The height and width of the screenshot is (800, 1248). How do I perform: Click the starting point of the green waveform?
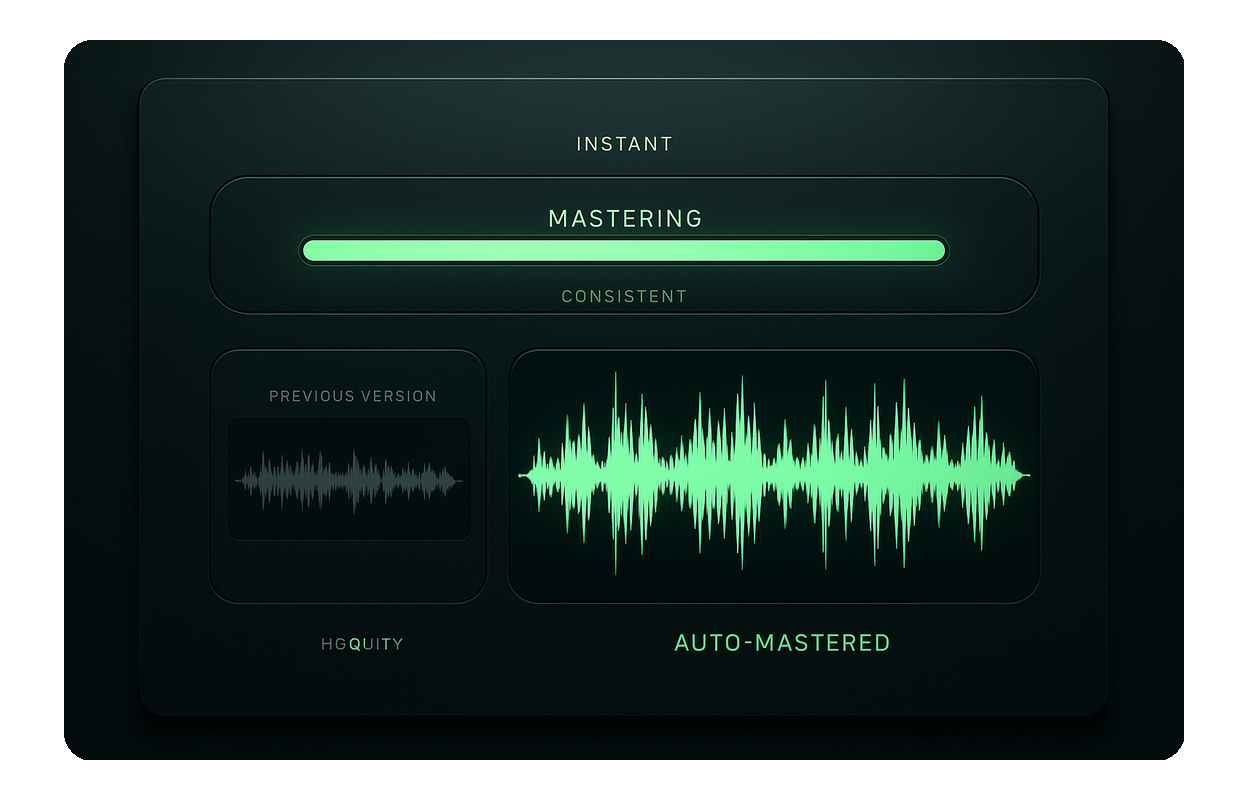522,475
